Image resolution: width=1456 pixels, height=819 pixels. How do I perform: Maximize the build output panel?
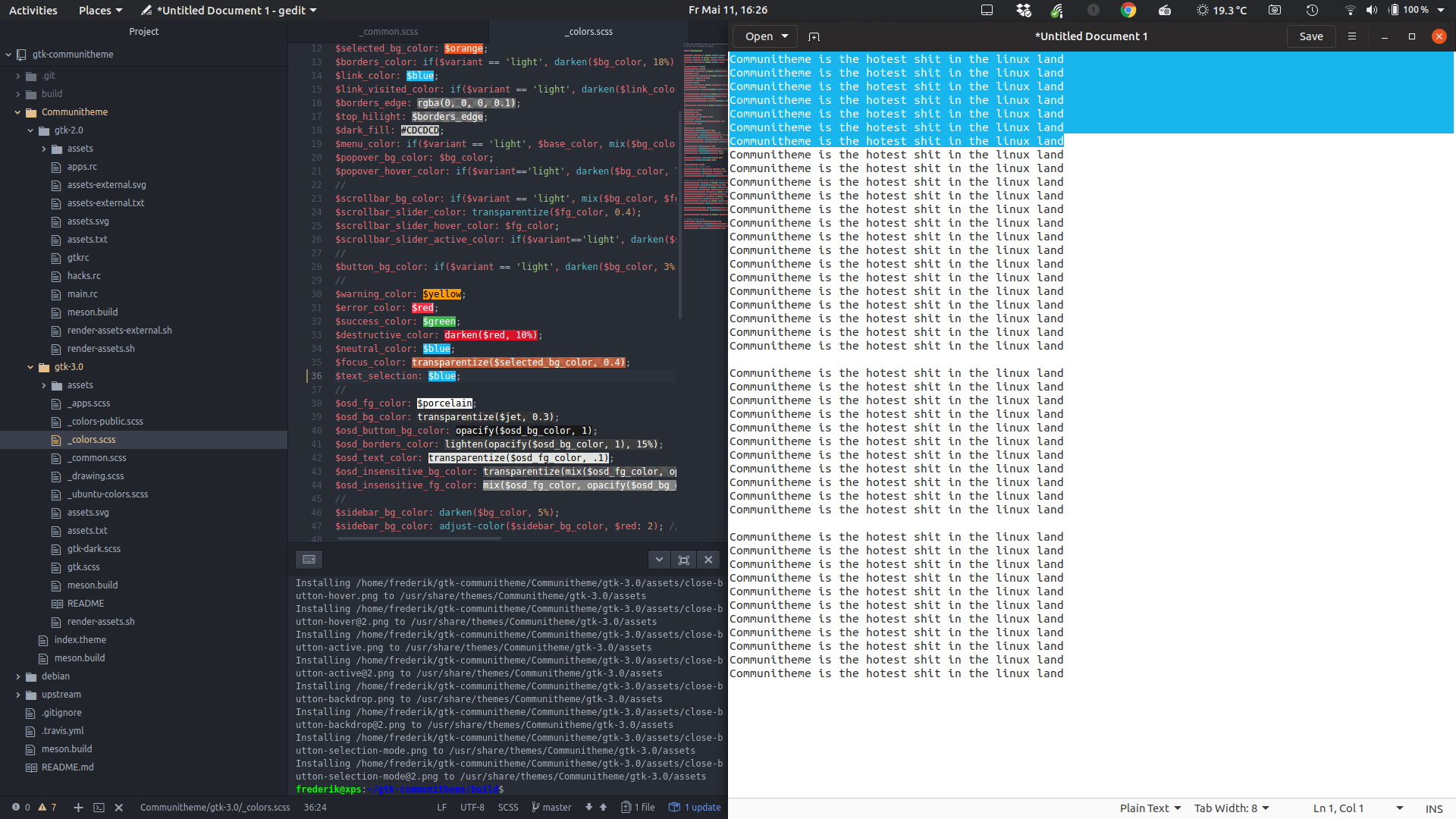(683, 559)
